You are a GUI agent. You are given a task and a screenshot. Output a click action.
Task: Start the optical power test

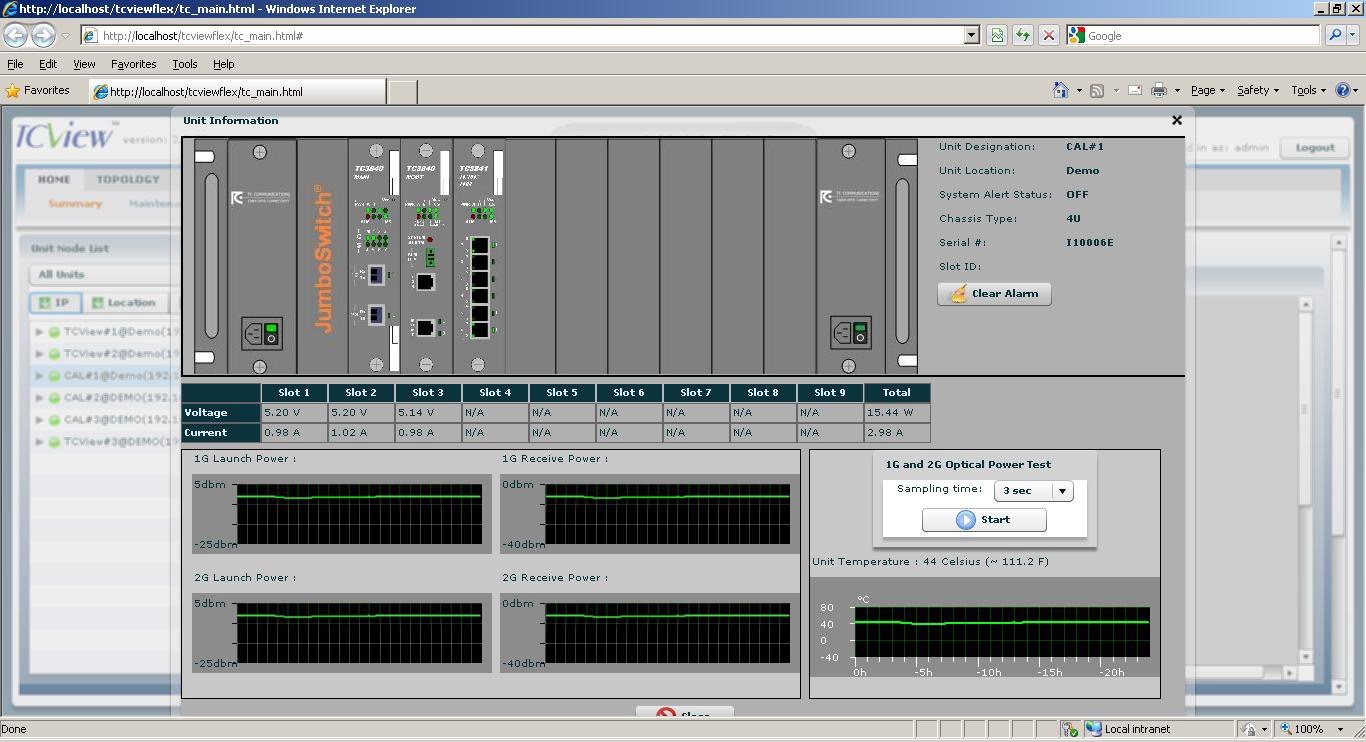(984, 520)
